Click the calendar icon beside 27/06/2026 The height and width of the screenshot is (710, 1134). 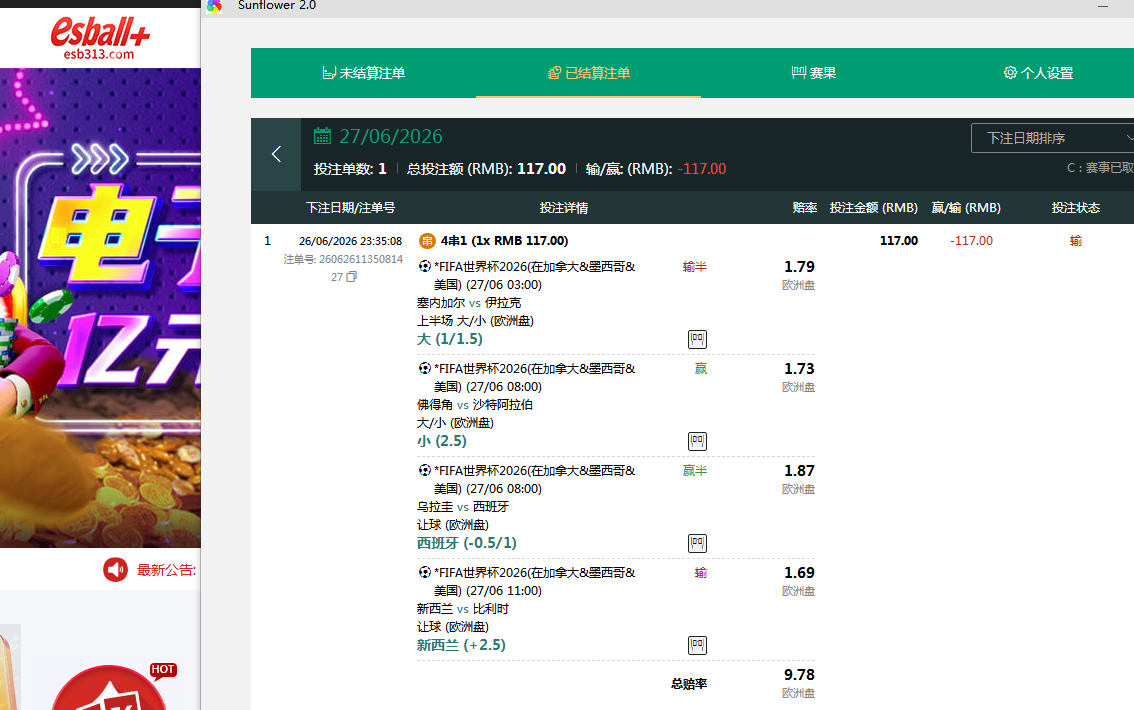pos(322,136)
